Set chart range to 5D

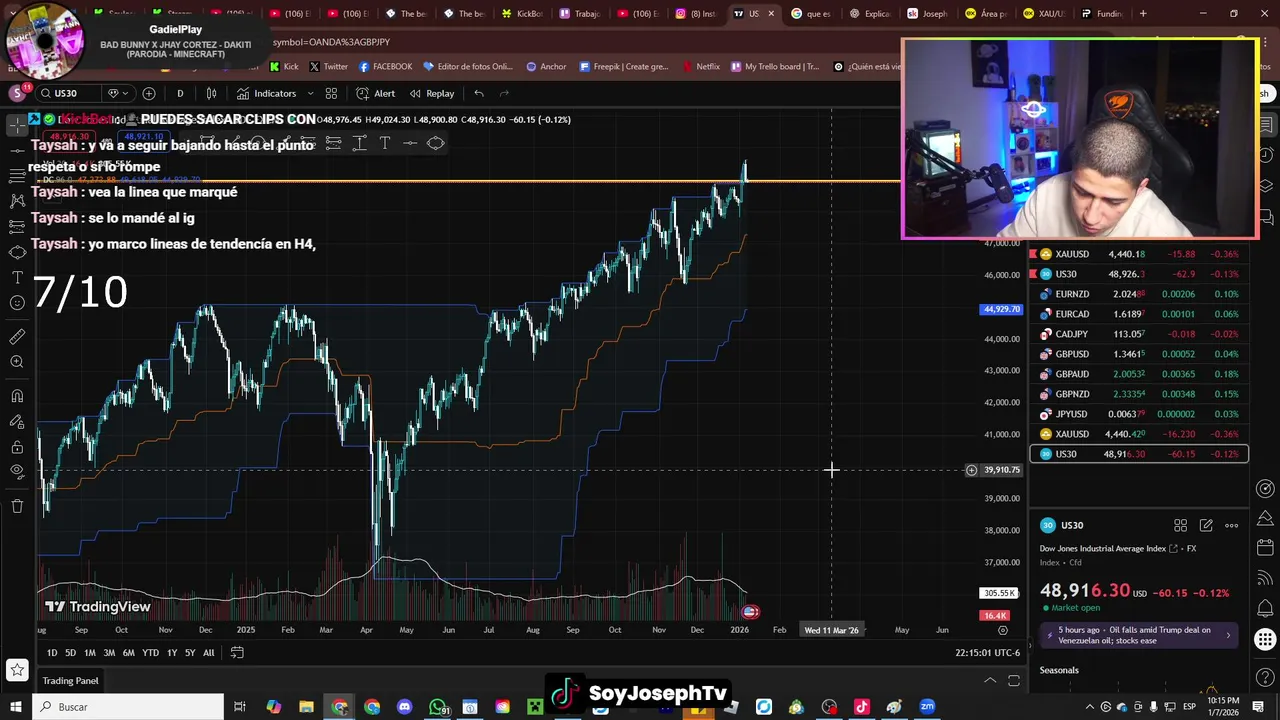70,653
